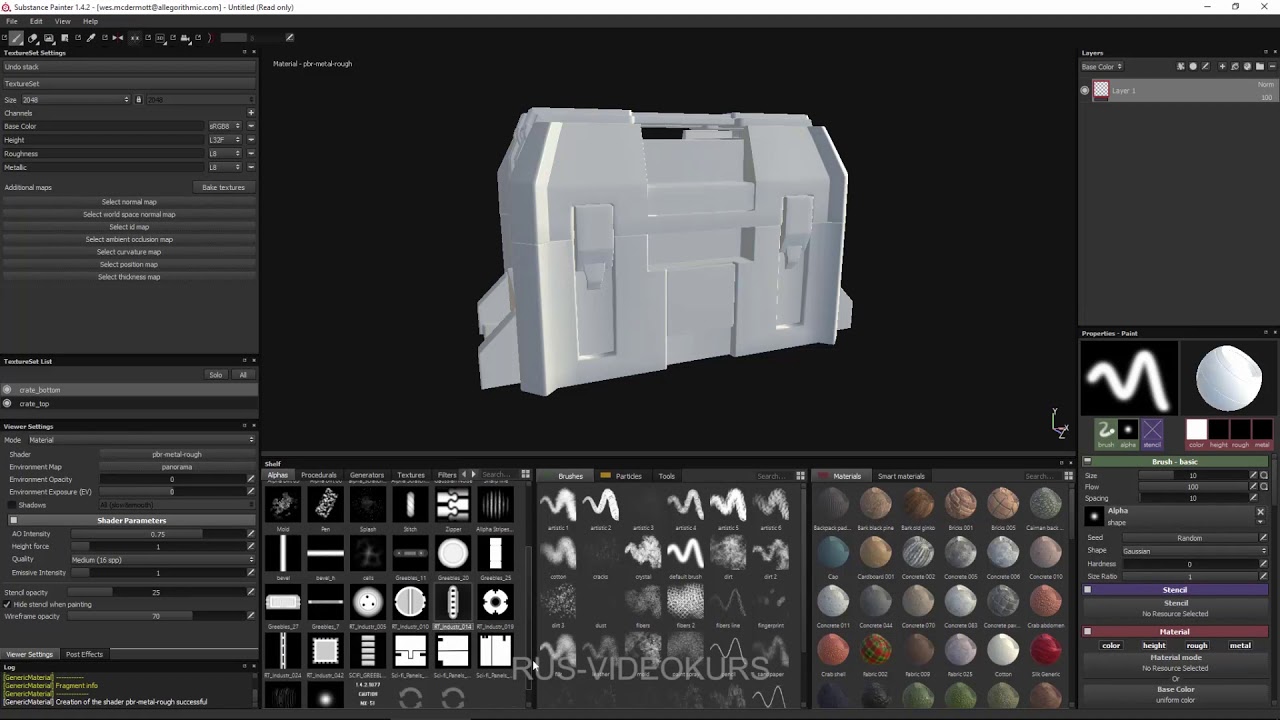This screenshot has width=1280, height=720.
Task: Add an effect in Layers panel
Action: (1181, 66)
